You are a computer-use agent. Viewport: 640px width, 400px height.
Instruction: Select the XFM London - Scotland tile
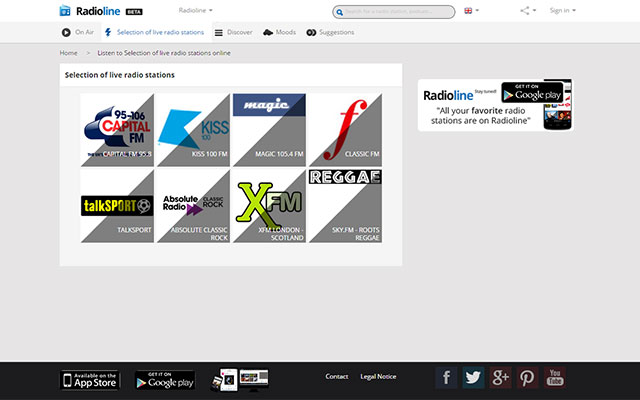[x=269, y=206]
